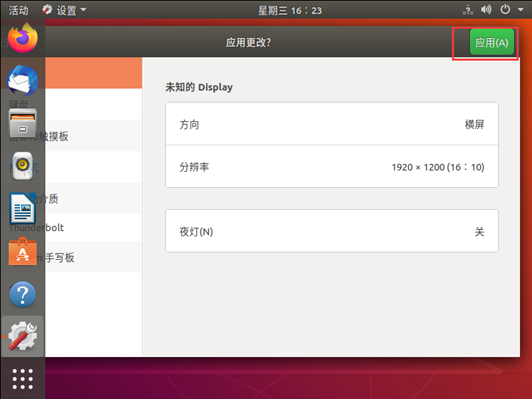Viewport: 532px width, 399px height.
Task: Click the volume speaker icon in top bar
Action: pyautogui.click(x=486, y=10)
